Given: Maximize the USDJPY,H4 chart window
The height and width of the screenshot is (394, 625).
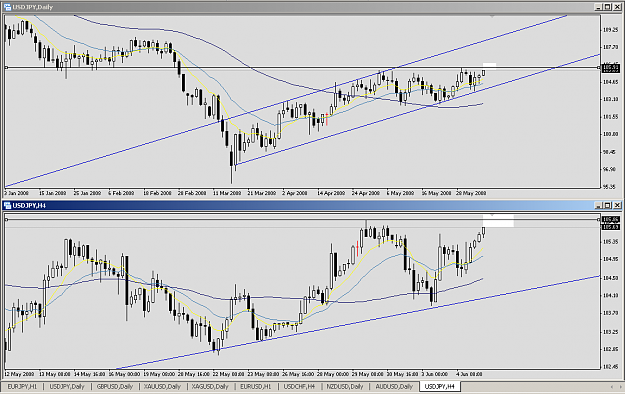Looking at the screenshot, I should click(608, 205).
